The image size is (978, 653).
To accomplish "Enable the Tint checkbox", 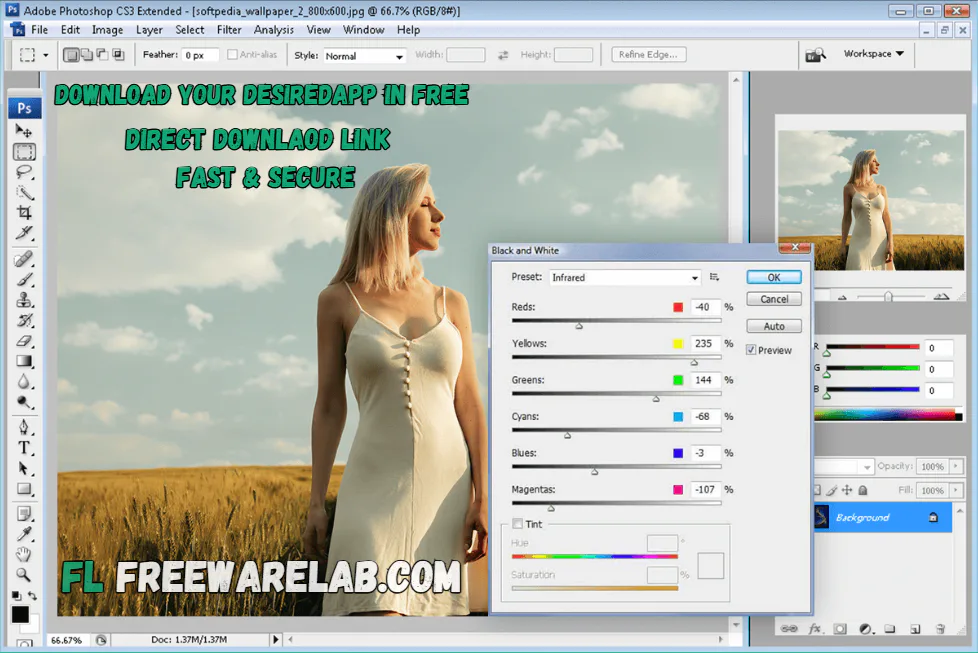I will [516, 523].
